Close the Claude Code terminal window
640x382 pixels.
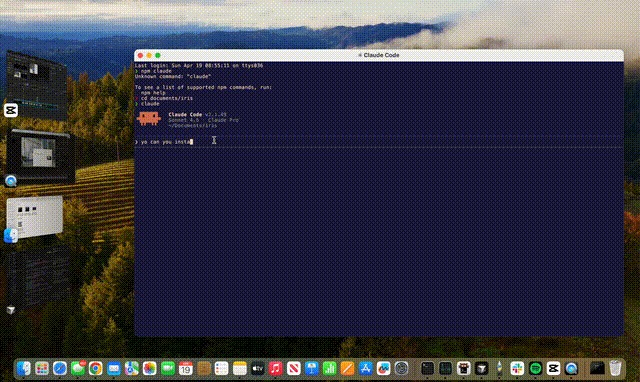140,56
